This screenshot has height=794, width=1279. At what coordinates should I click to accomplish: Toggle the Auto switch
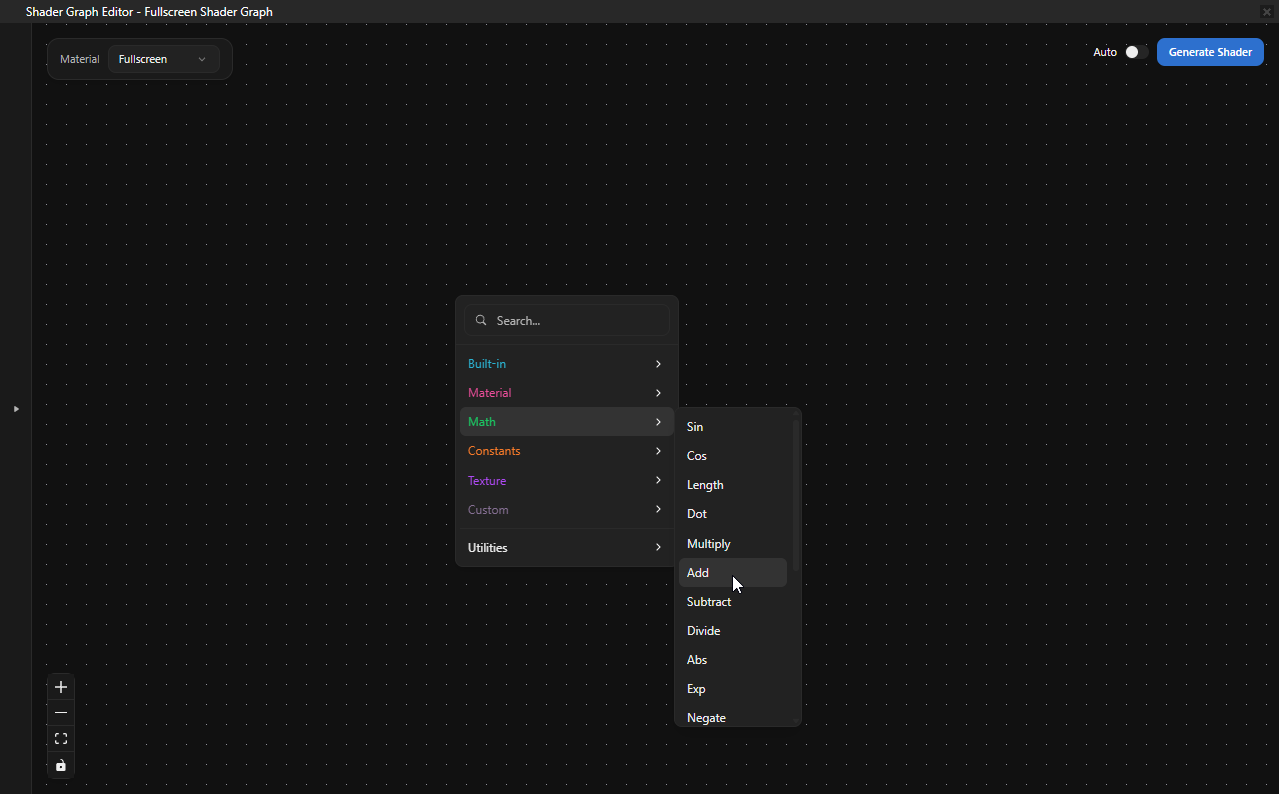click(1136, 52)
